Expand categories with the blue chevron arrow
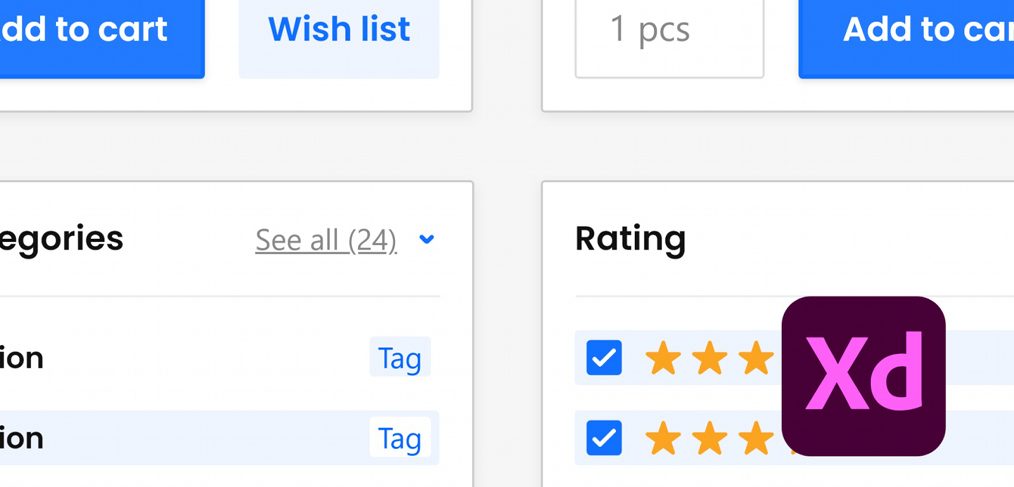This screenshot has height=487, width=1014. click(427, 239)
